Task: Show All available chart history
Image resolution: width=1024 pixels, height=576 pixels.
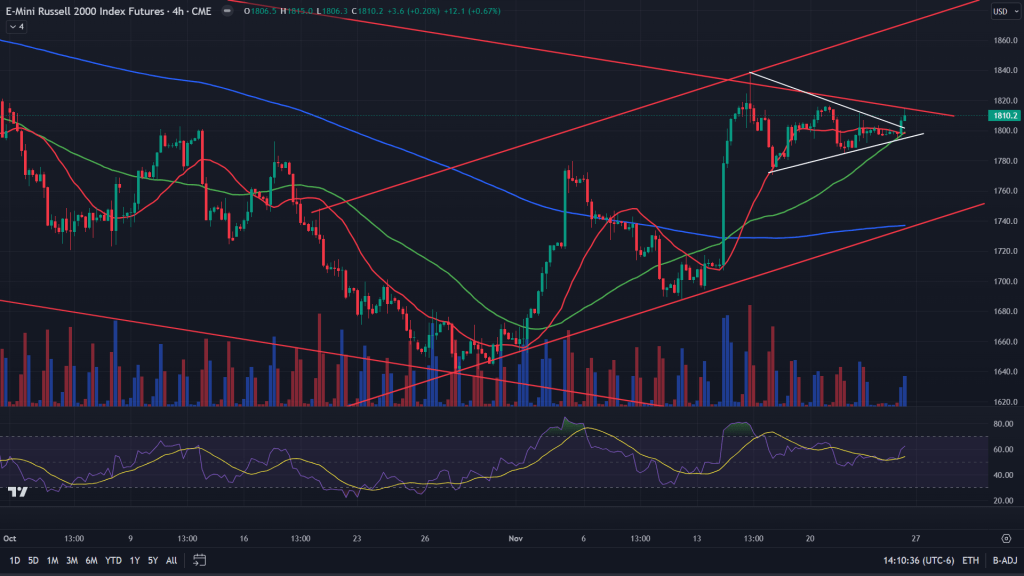Action: click(171, 560)
